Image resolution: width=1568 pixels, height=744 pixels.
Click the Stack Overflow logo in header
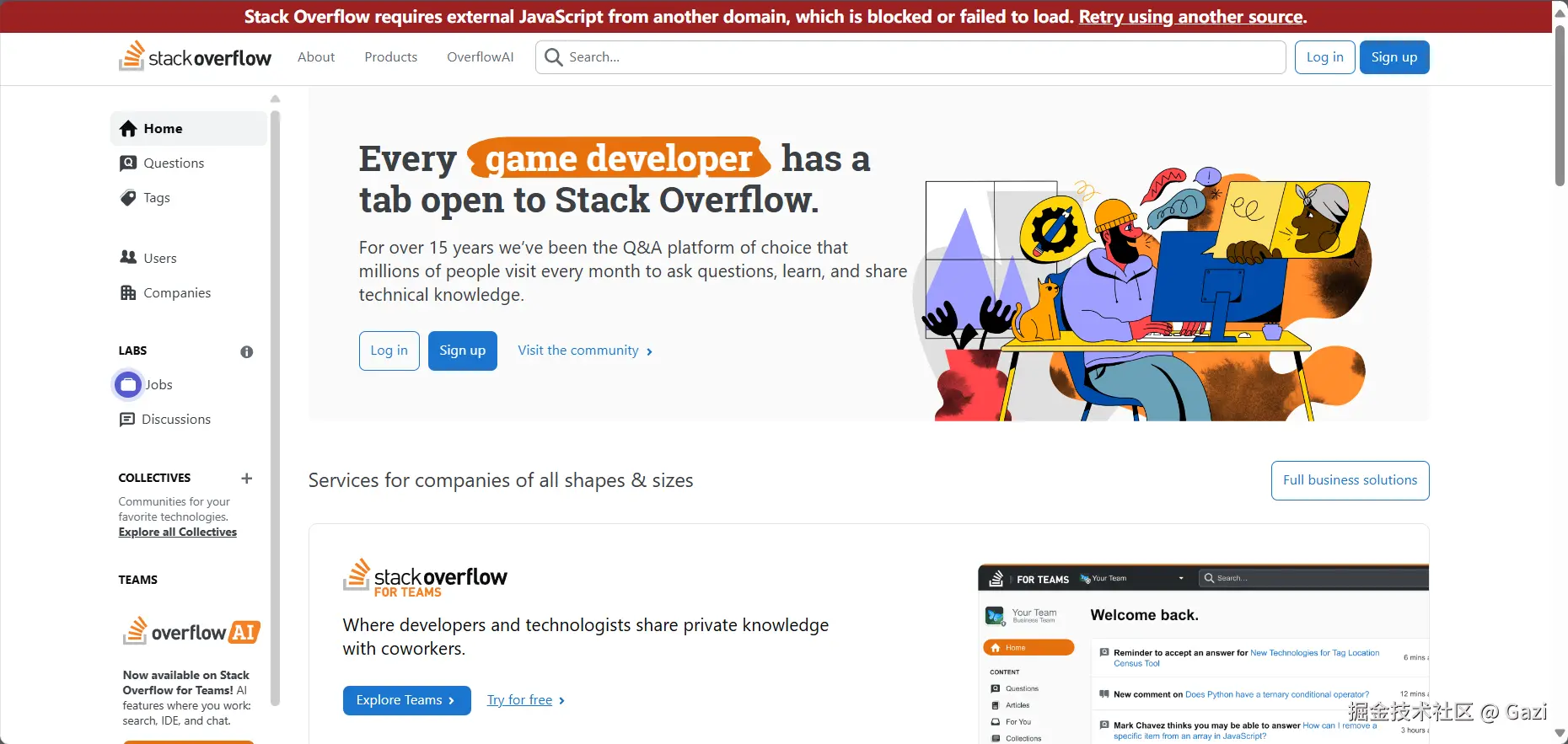[195, 56]
